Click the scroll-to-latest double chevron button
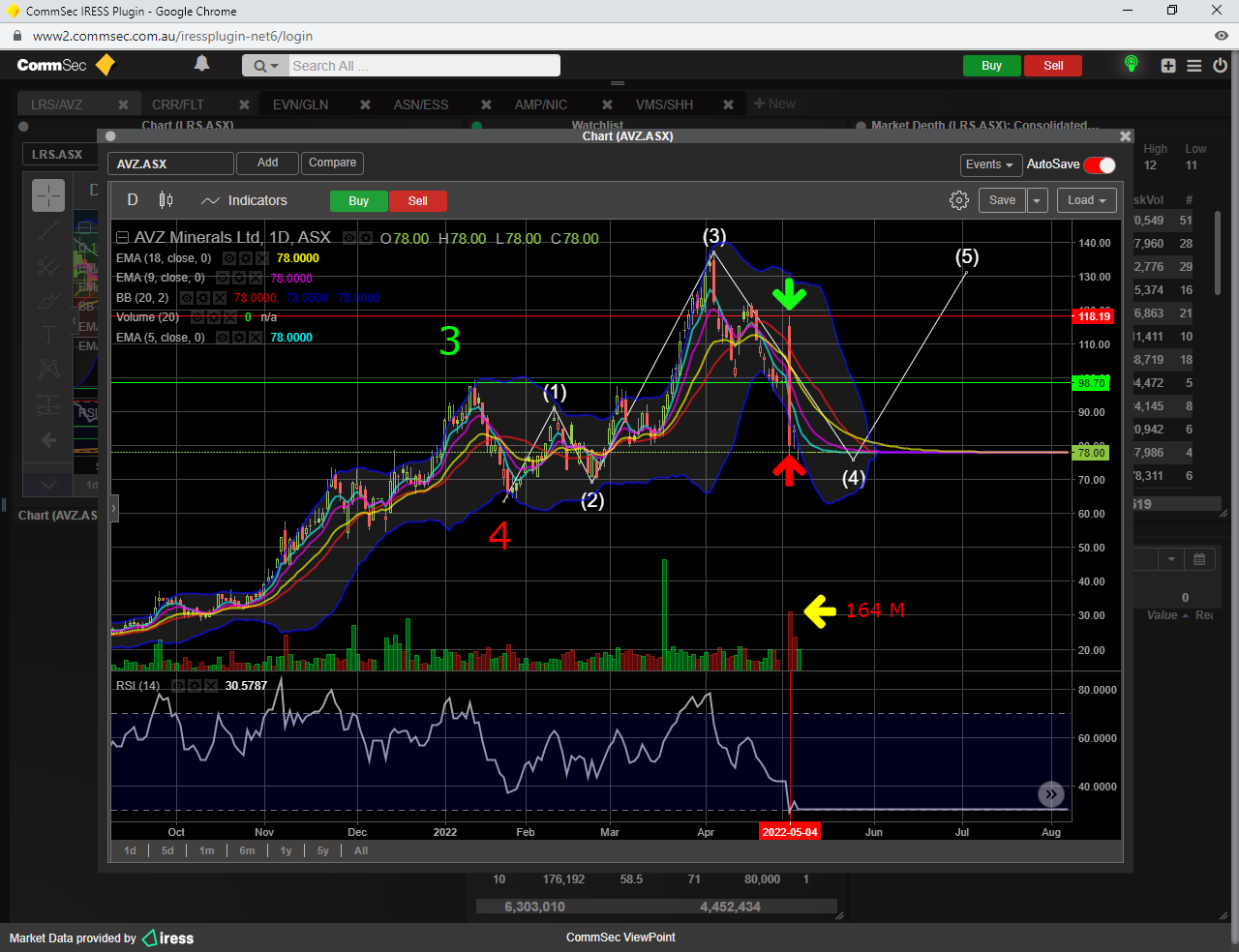 pos(1051,794)
